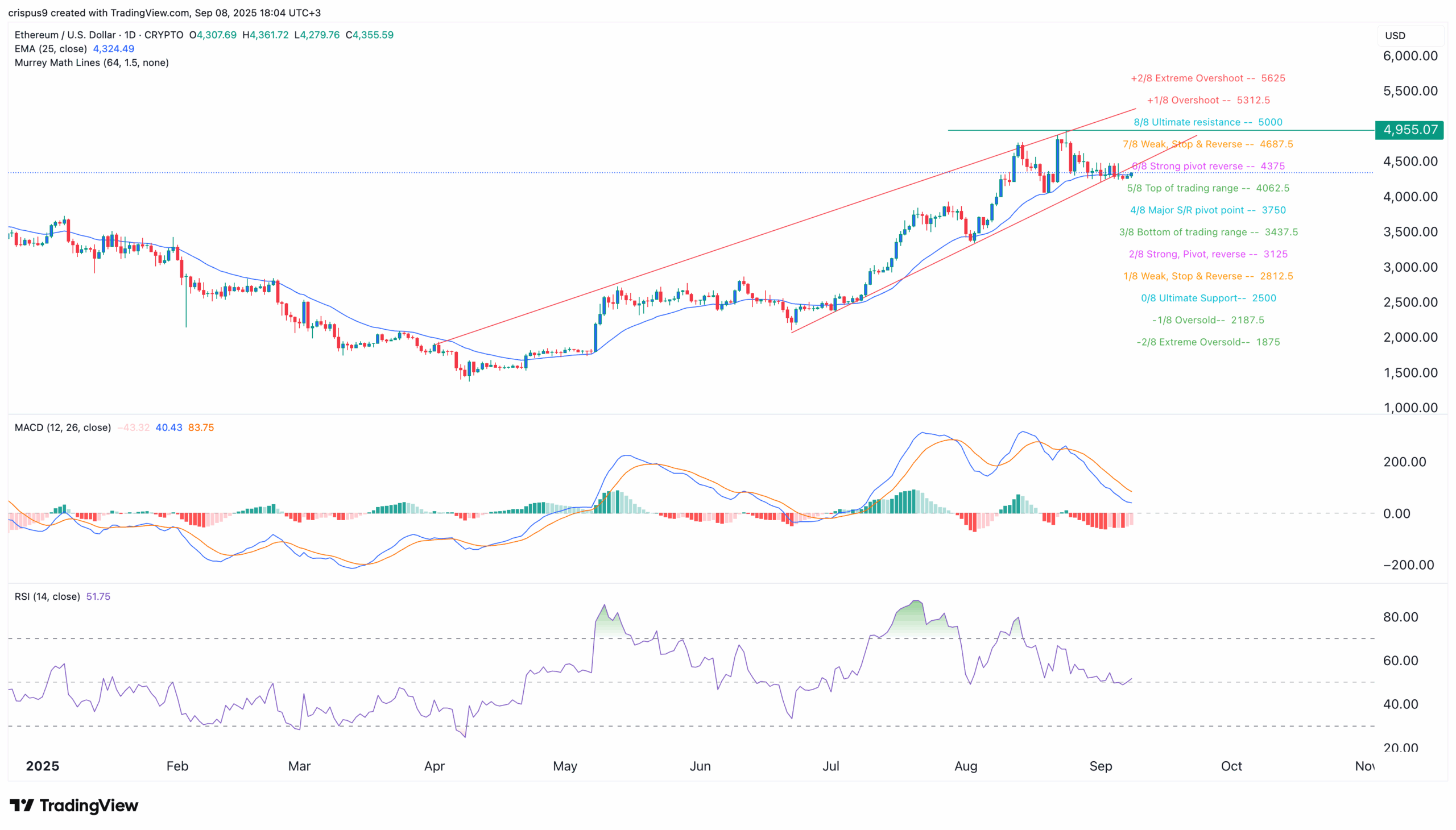Click the 2025 label on the time axis

pyautogui.click(x=42, y=766)
